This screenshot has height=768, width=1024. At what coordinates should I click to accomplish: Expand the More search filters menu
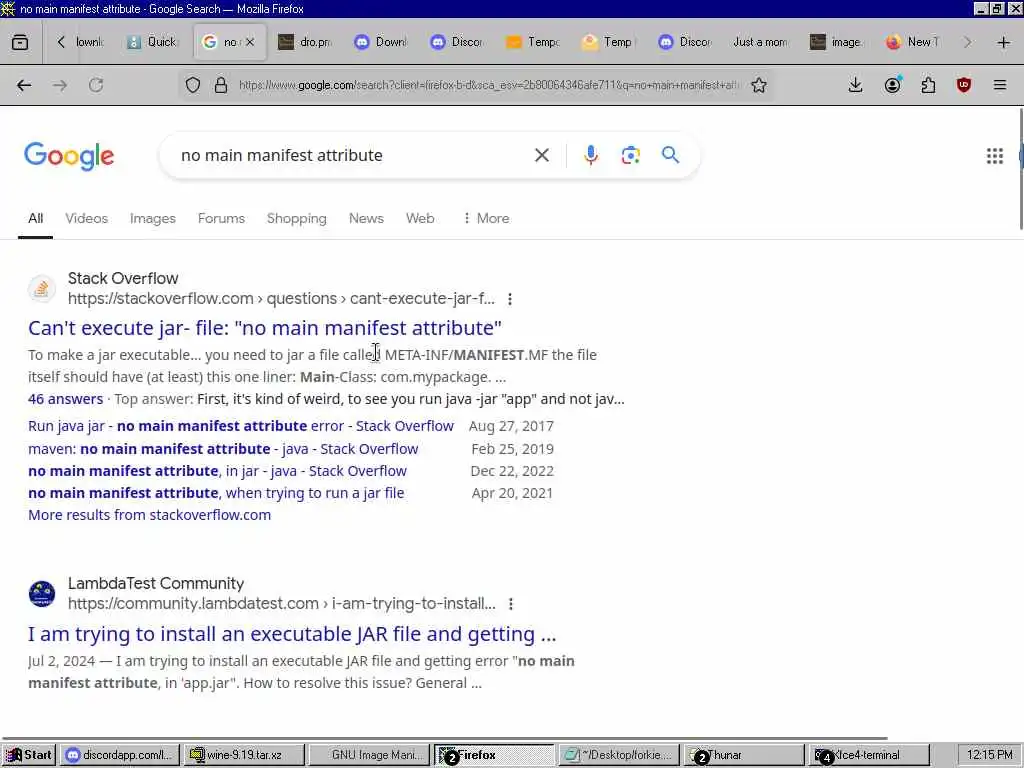click(x=486, y=219)
